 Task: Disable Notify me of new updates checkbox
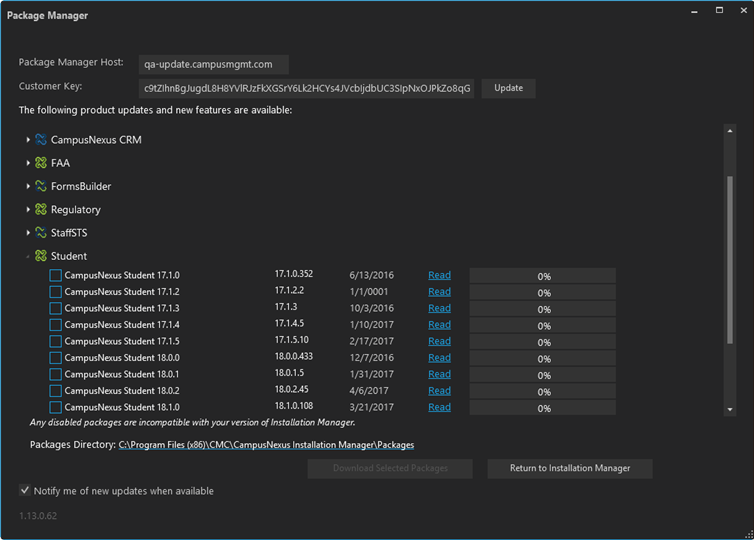tap(25, 491)
